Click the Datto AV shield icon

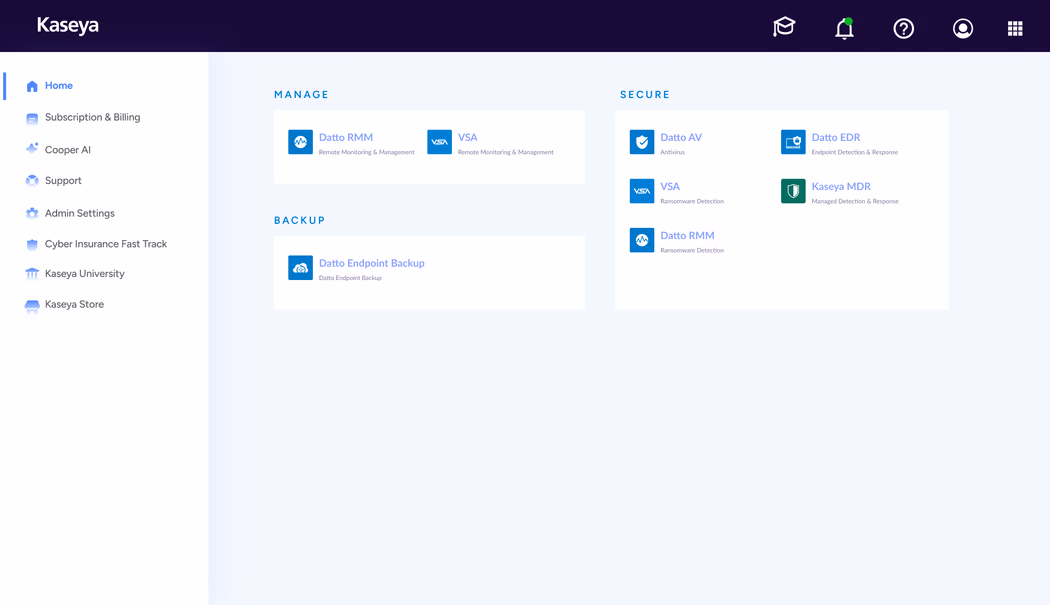click(642, 142)
